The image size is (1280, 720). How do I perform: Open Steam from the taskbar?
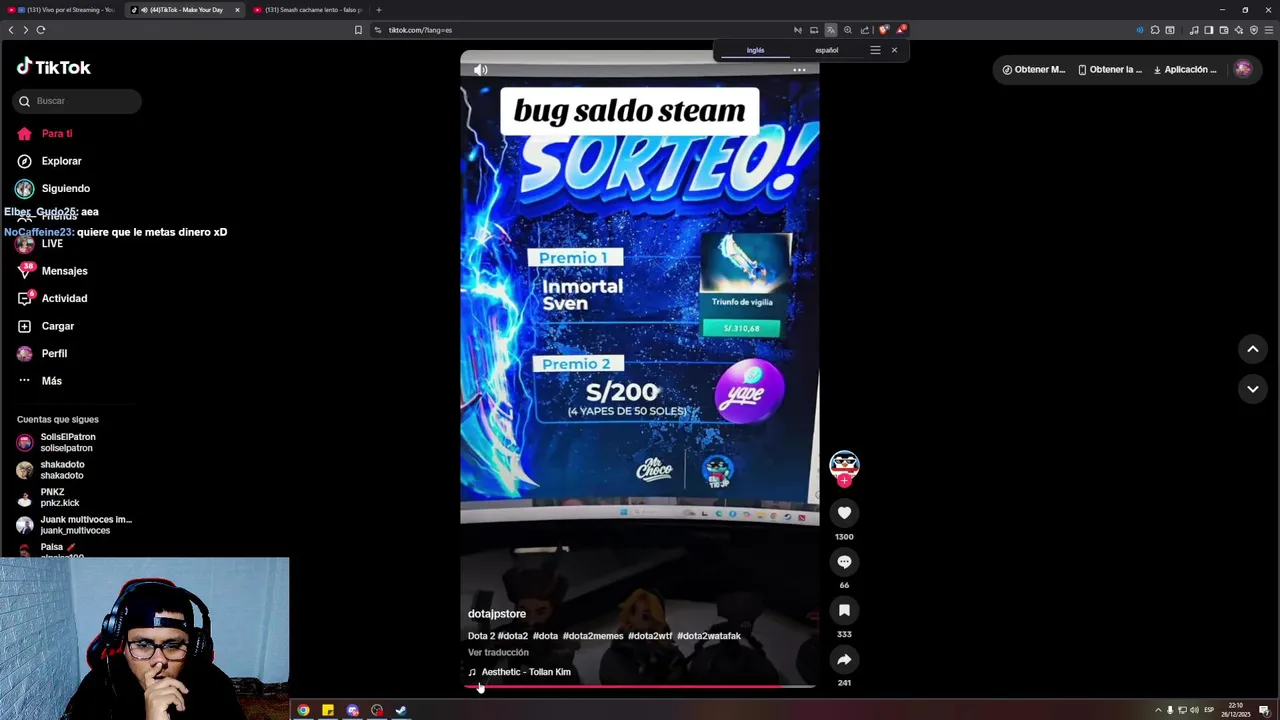click(401, 711)
